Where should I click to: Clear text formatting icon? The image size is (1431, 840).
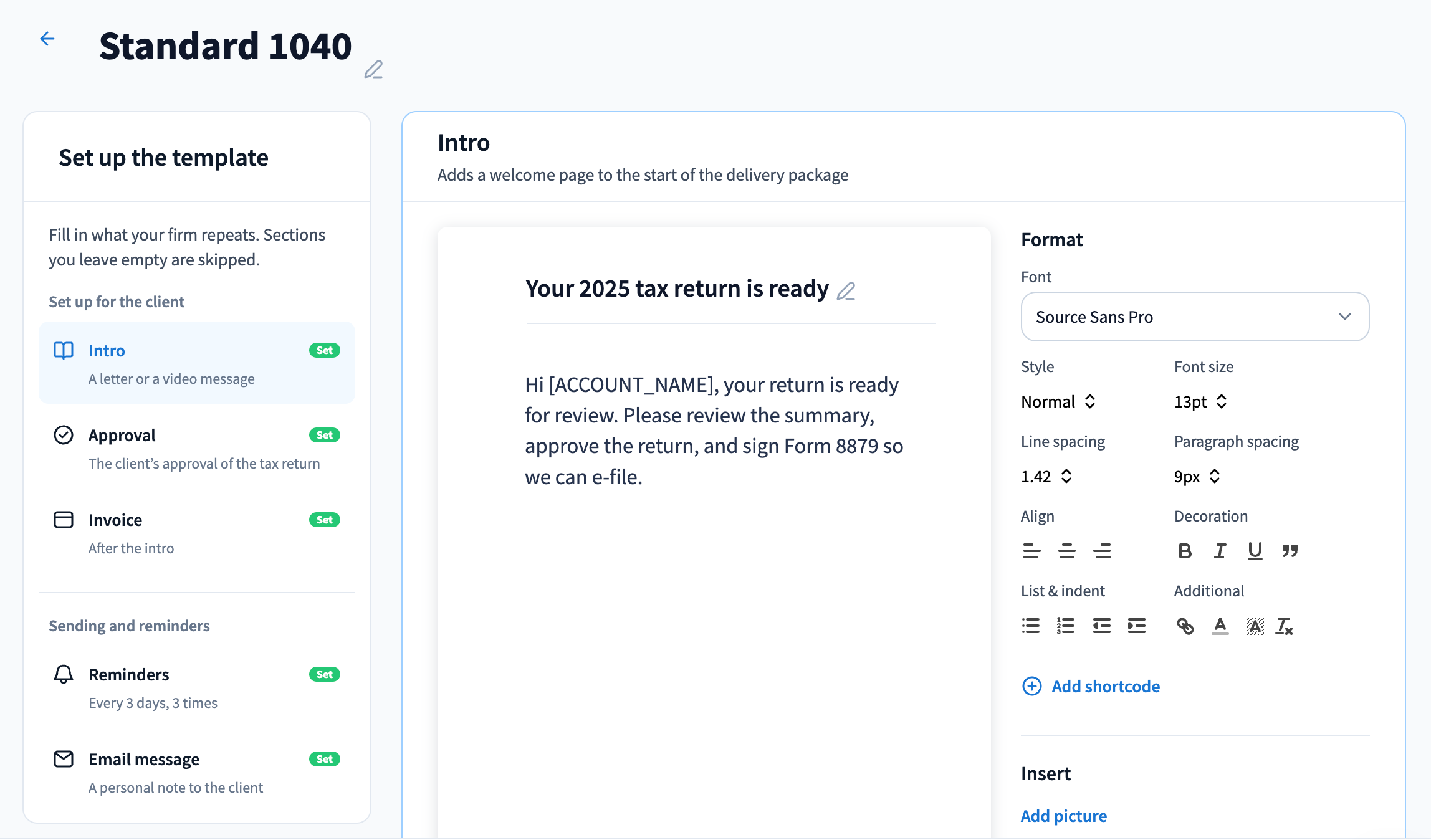pos(1284,626)
